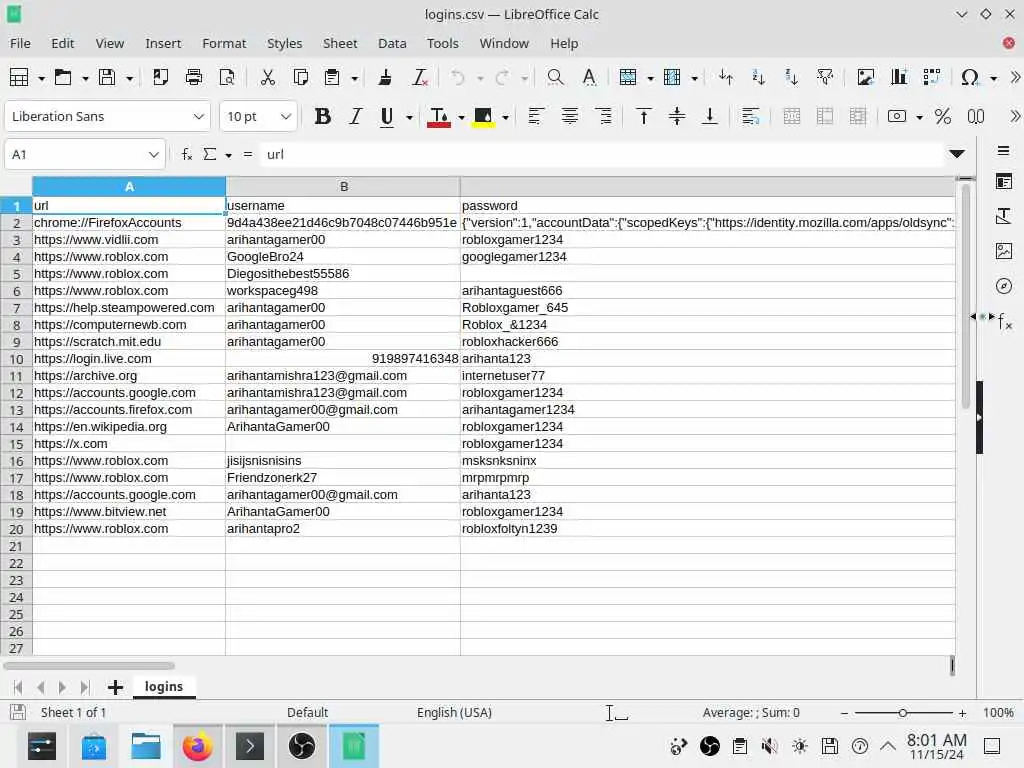Expand the Name Box A1 dropdown
Viewport: 1024px width, 768px height.
(x=153, y=155)
